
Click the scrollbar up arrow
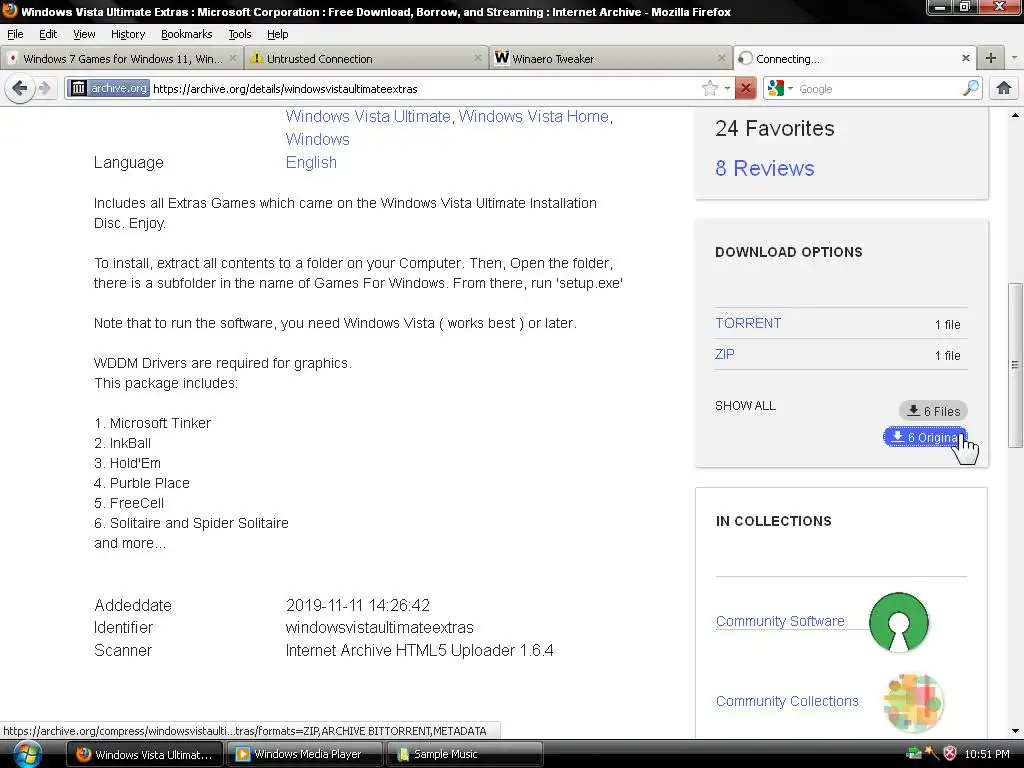[1015, 116]
